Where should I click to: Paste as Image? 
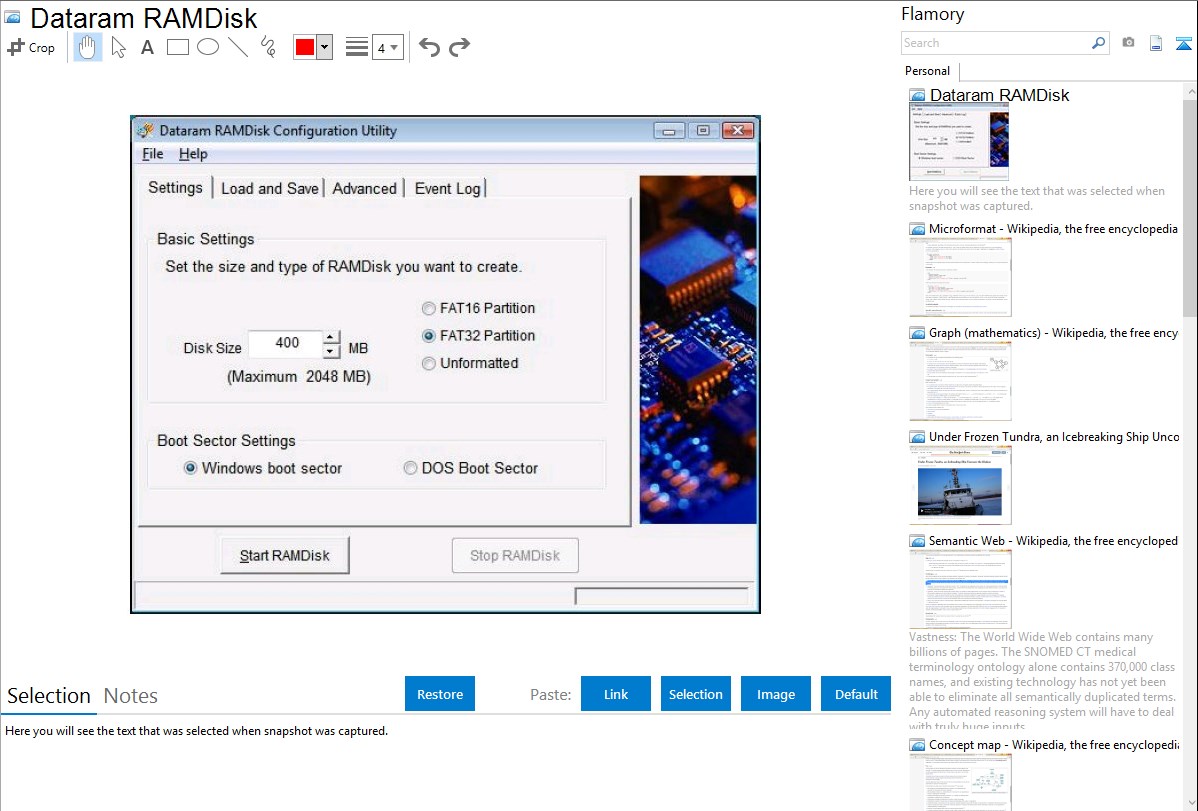click(x=775, y=694)
